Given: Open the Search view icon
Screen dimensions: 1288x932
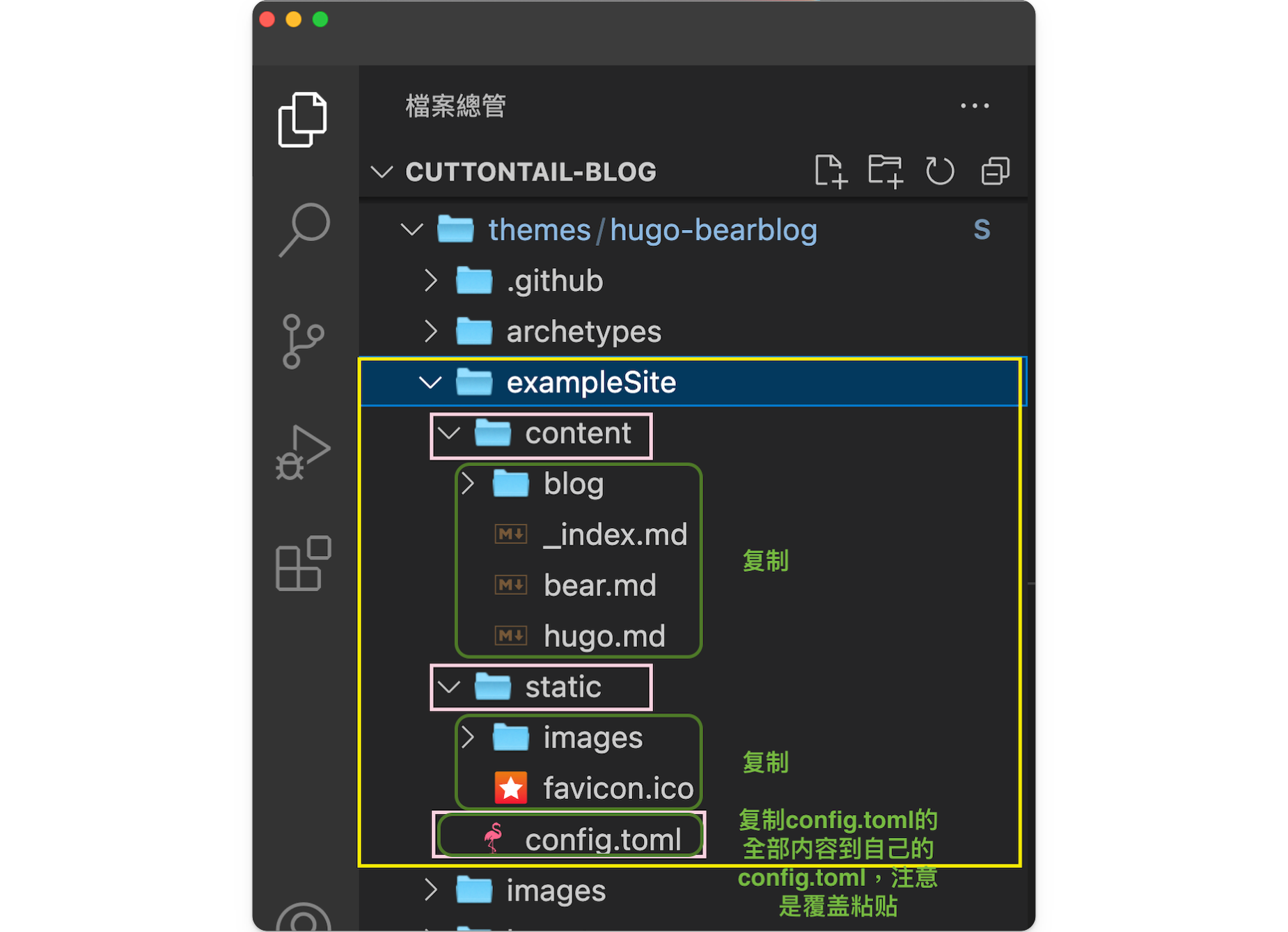Looking at the screenshot, I should (304, 231).
